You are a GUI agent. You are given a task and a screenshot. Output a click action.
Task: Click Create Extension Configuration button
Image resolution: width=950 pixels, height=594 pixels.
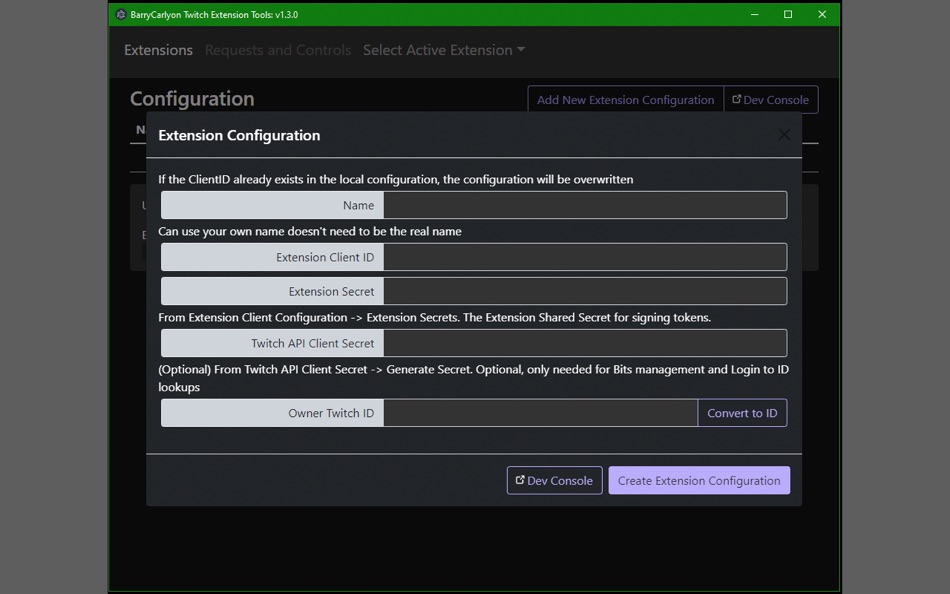point(699,480)
